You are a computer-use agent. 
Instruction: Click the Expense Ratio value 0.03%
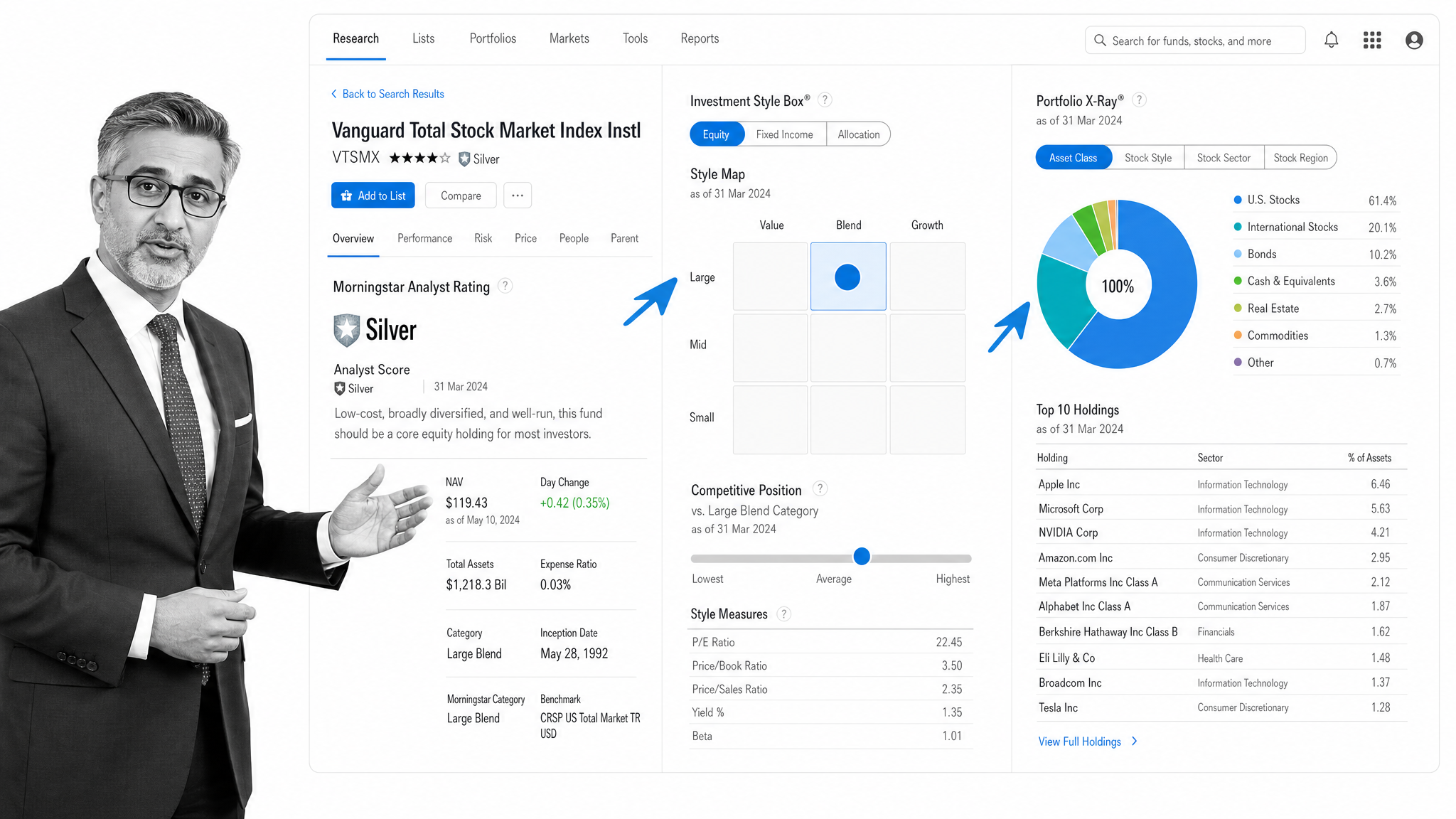tap(555, 584)
